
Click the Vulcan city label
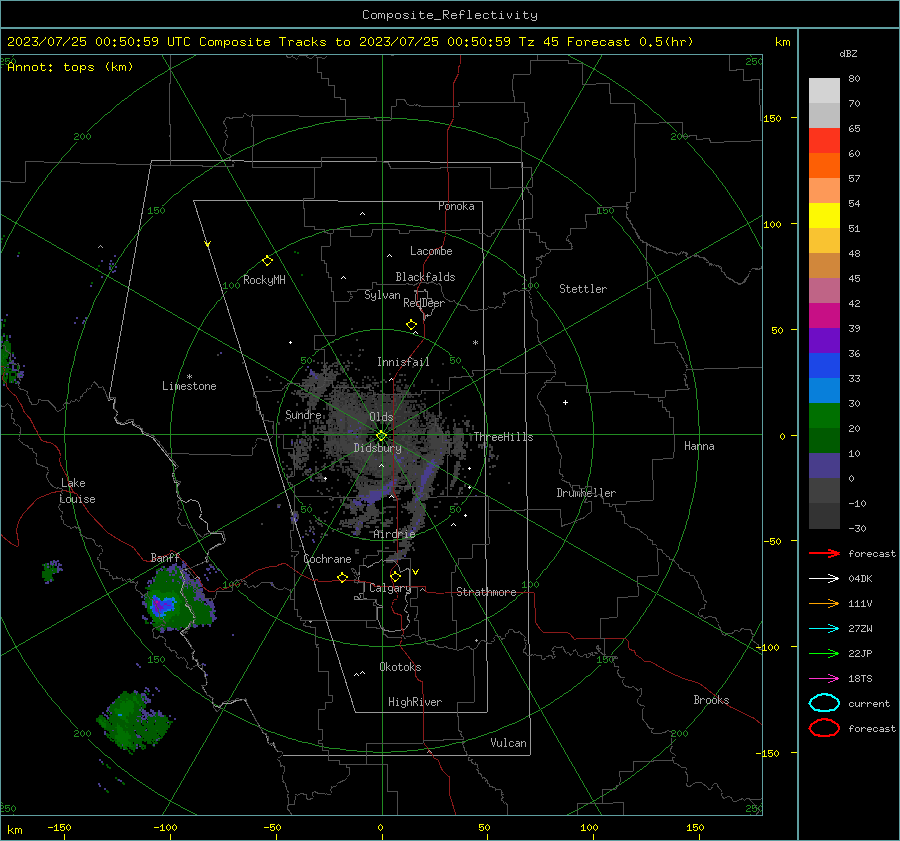pos(509,743)
